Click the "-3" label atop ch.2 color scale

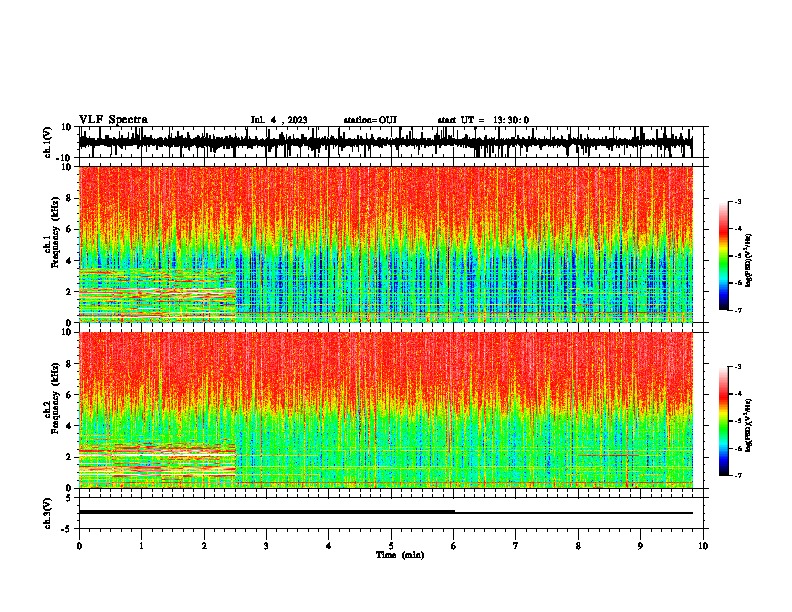pyautogui.click(x=737, y=367)
